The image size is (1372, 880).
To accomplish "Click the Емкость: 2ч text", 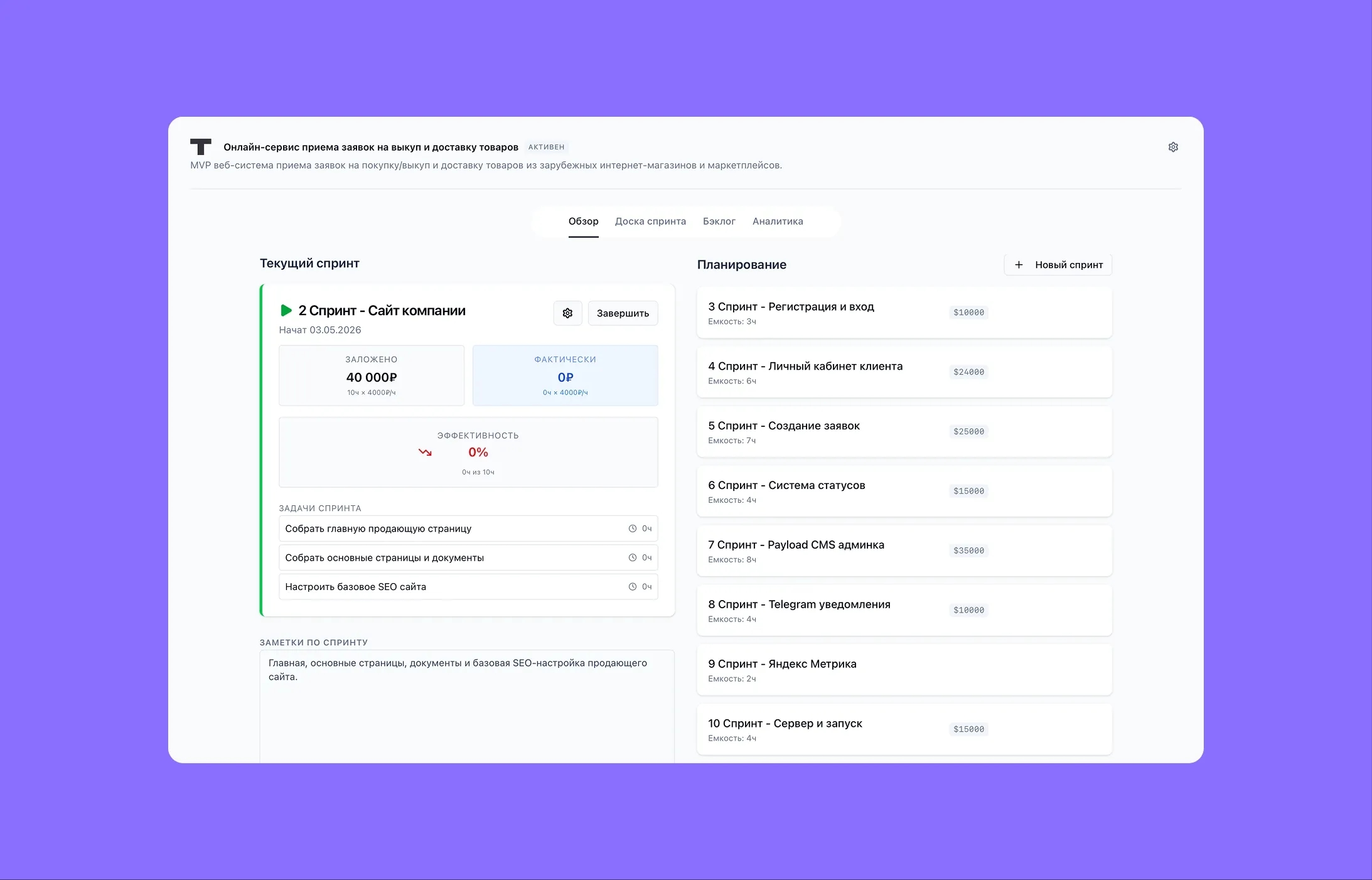I will click(732, 679).
